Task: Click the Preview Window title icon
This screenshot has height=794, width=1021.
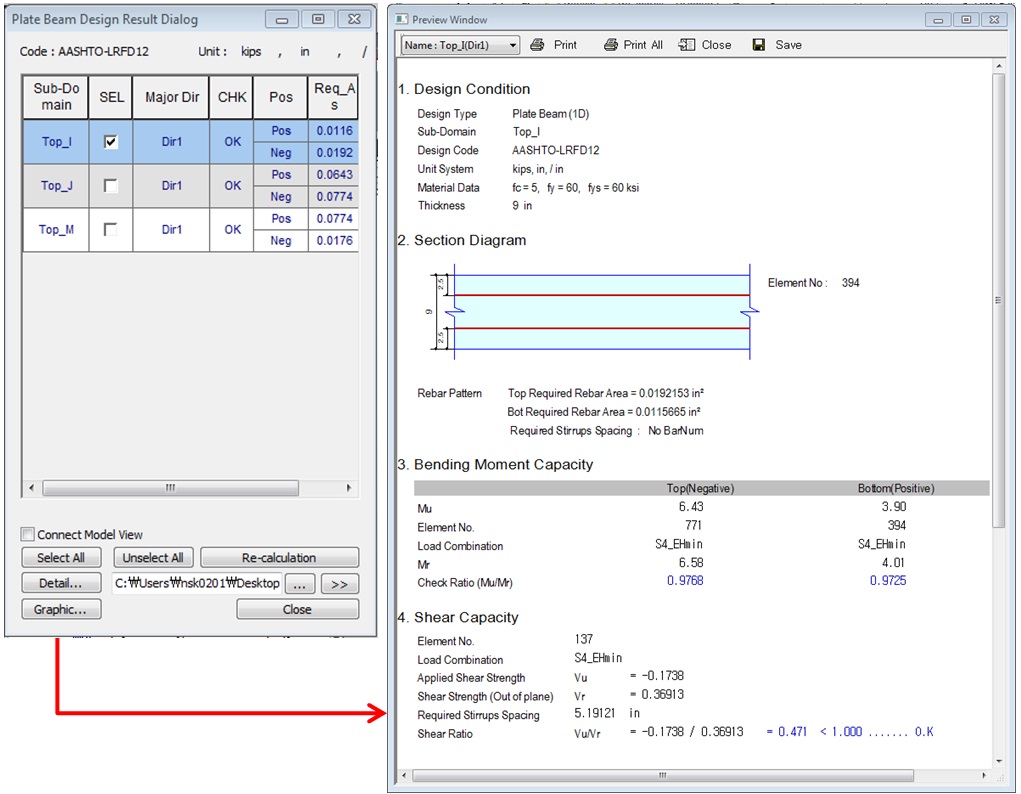Action: [401, 19]
